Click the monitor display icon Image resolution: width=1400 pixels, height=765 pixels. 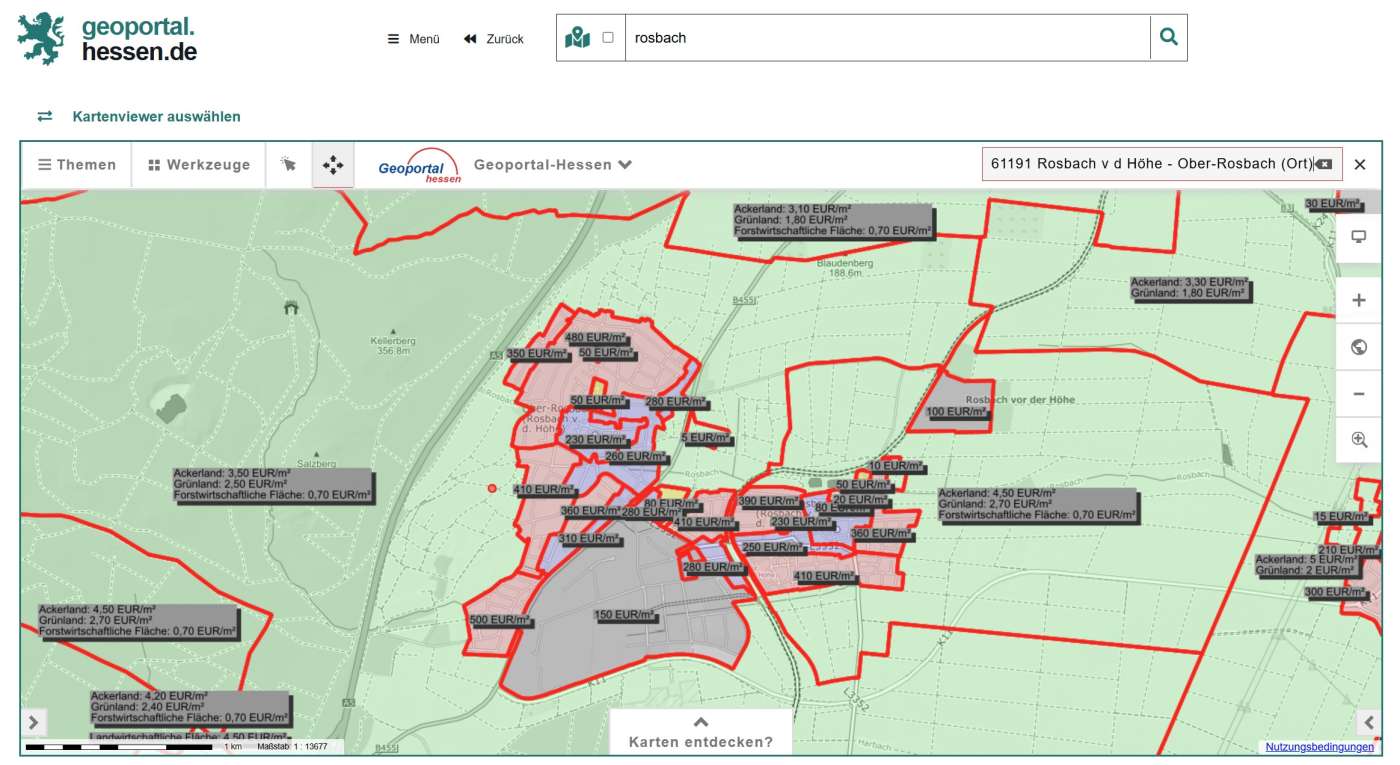(1358, 237)
